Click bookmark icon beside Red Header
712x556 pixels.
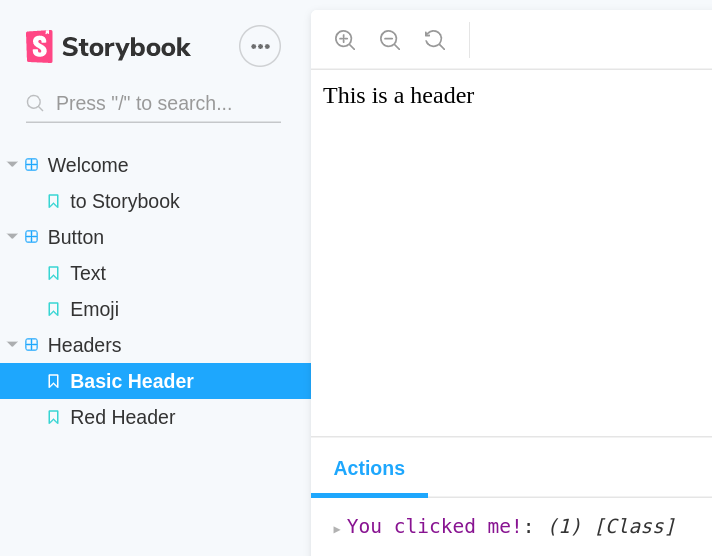[x=54, y=417]
